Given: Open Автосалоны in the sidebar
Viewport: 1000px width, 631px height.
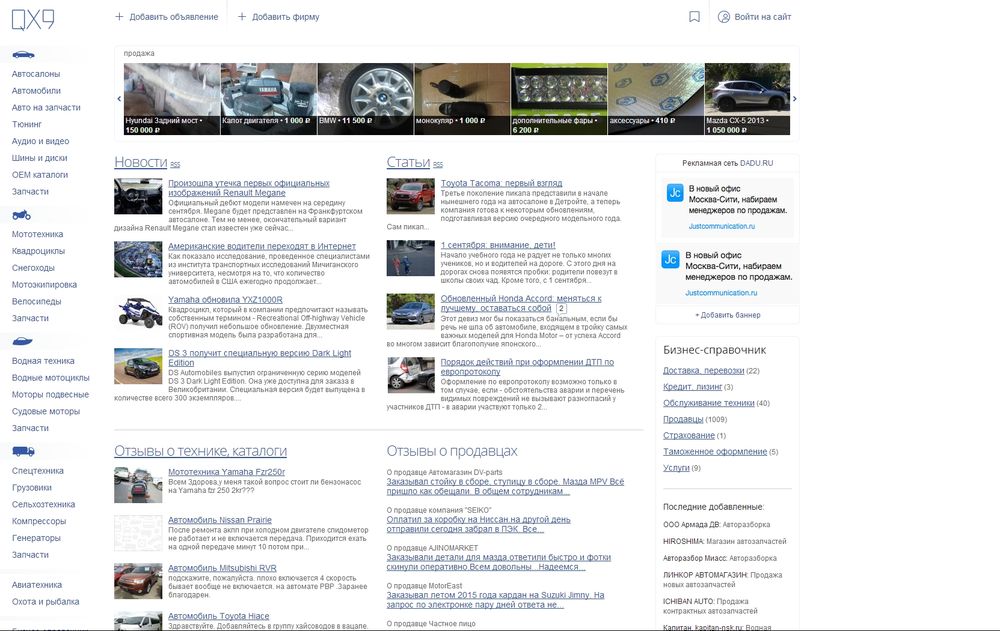Looking at the screenshot, I should 36,74.
